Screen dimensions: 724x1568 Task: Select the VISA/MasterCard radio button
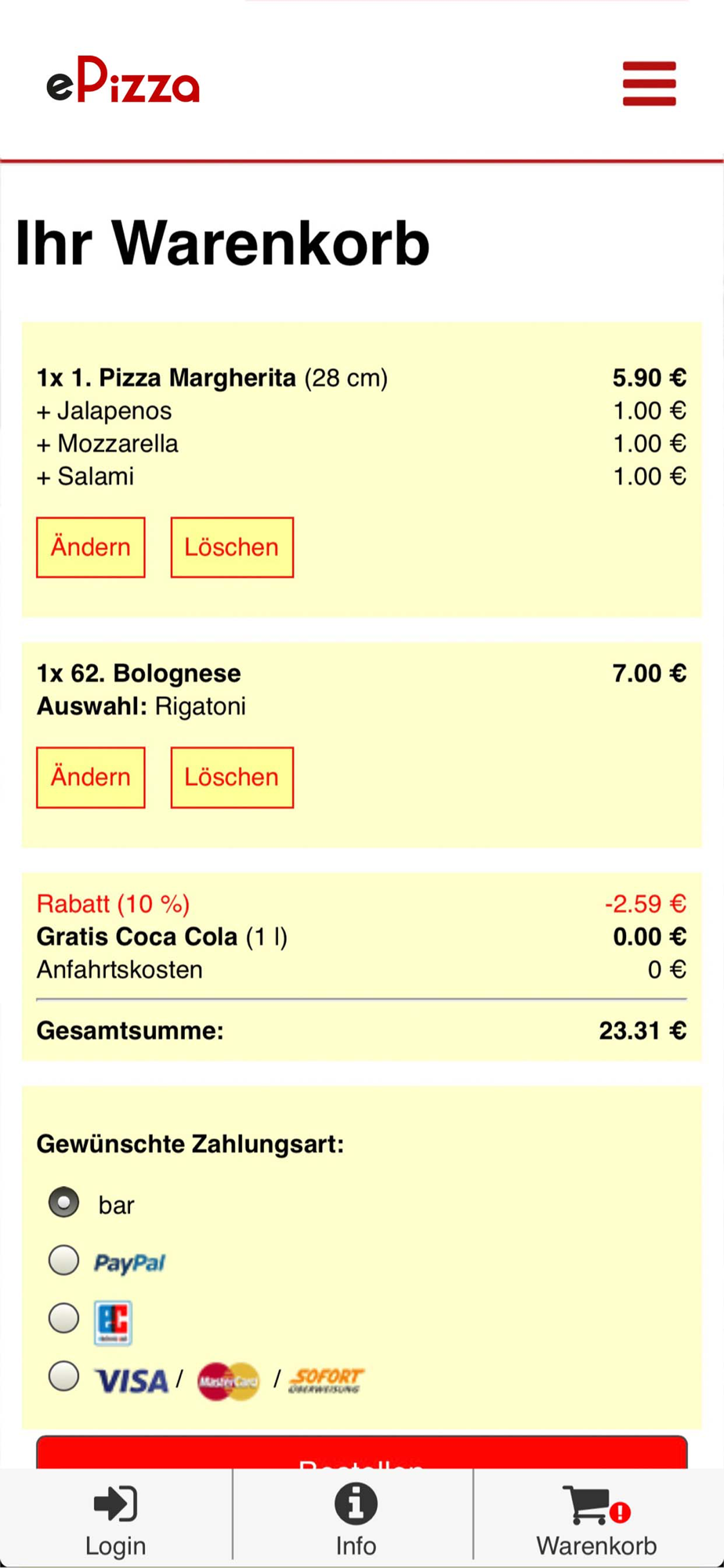(64, 1376)
